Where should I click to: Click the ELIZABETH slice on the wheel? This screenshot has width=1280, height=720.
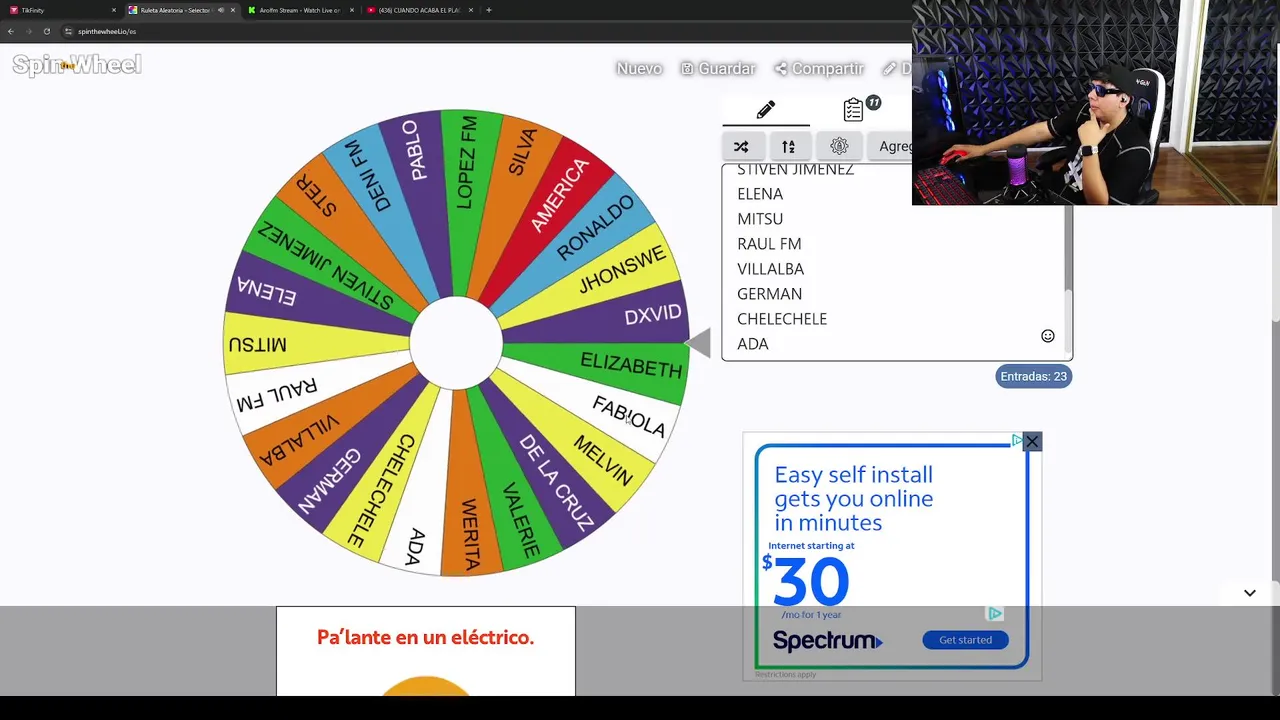630,364
